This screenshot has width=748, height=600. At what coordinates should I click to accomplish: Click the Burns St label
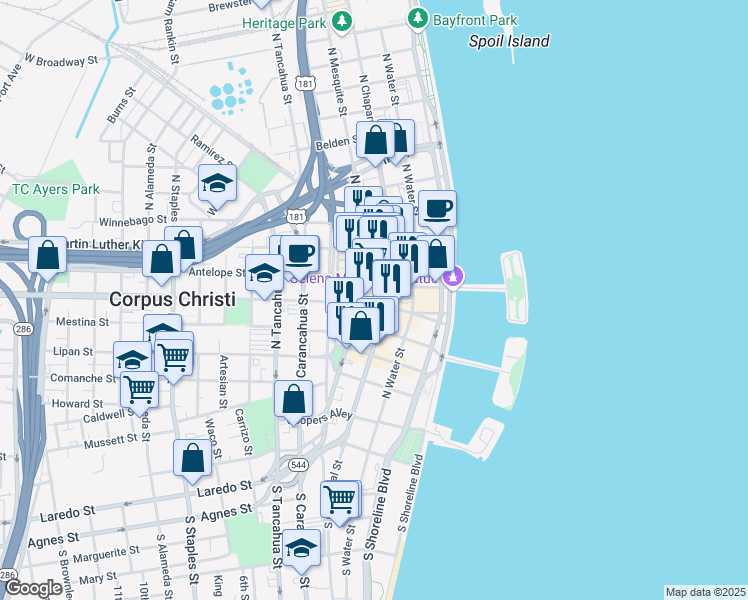point(121,105)
